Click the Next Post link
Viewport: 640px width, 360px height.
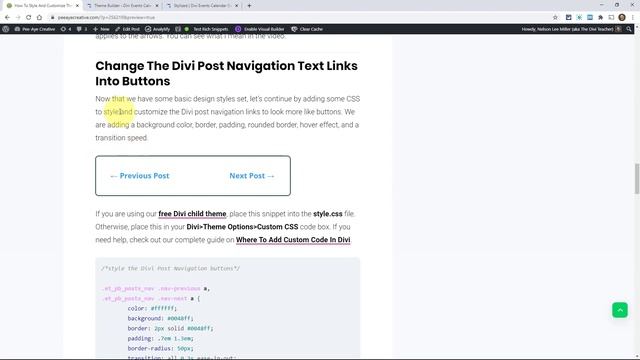[x=252, y=176]
